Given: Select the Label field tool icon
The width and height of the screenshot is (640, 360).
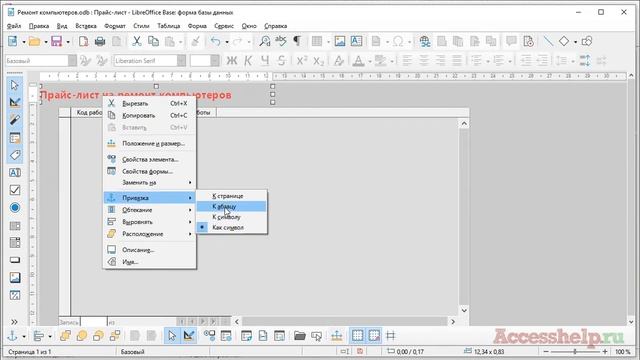Looking at the screenshot, I should (15, 155).
